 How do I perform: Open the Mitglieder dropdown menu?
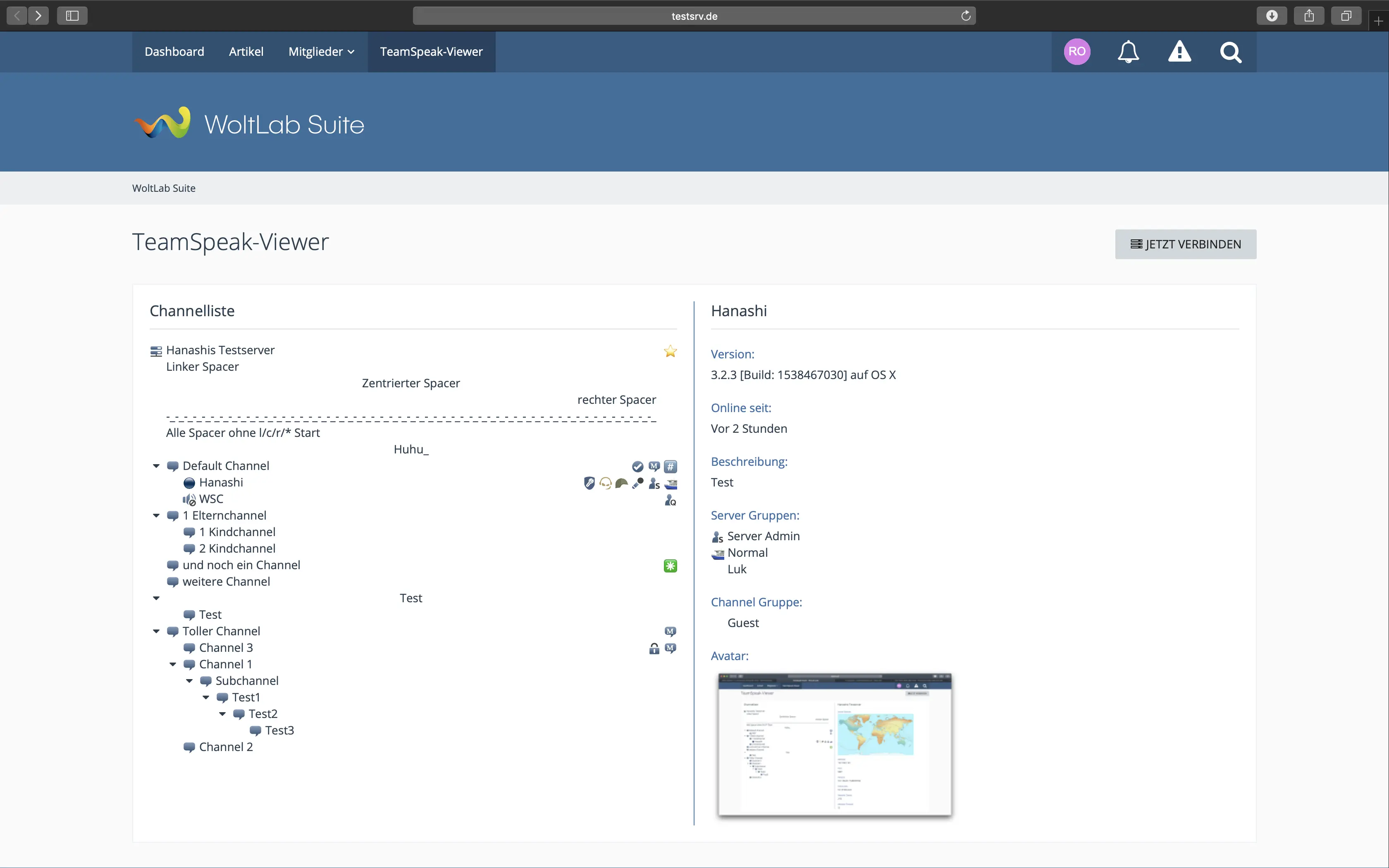tap(322, 52)
